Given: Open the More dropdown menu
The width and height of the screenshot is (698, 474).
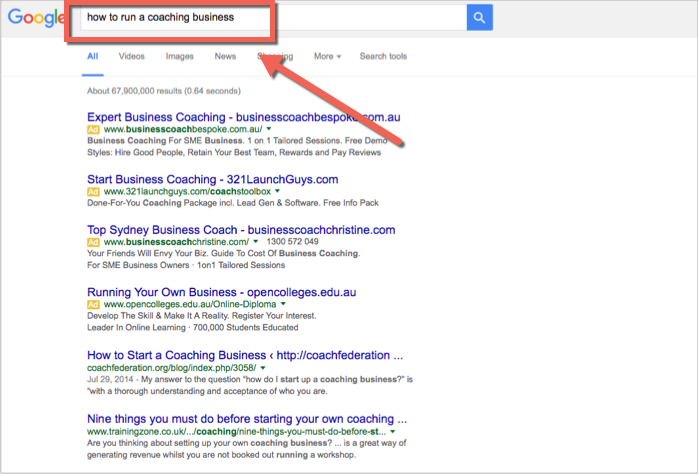Looking at the screenshot, I should coord(327,57).
